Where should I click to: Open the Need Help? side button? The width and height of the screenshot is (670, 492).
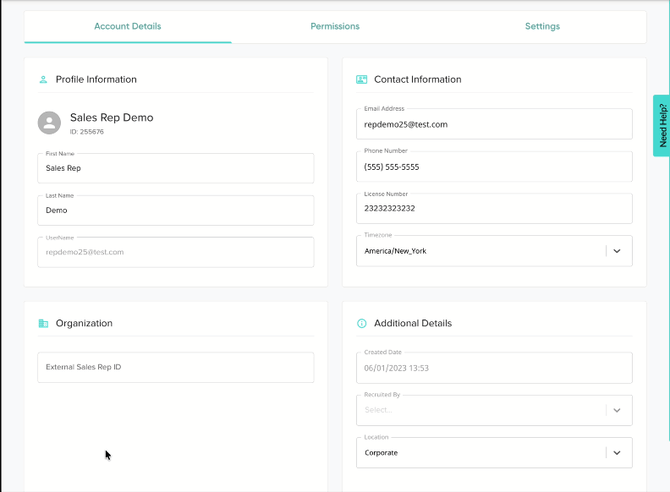coord(662,126)
